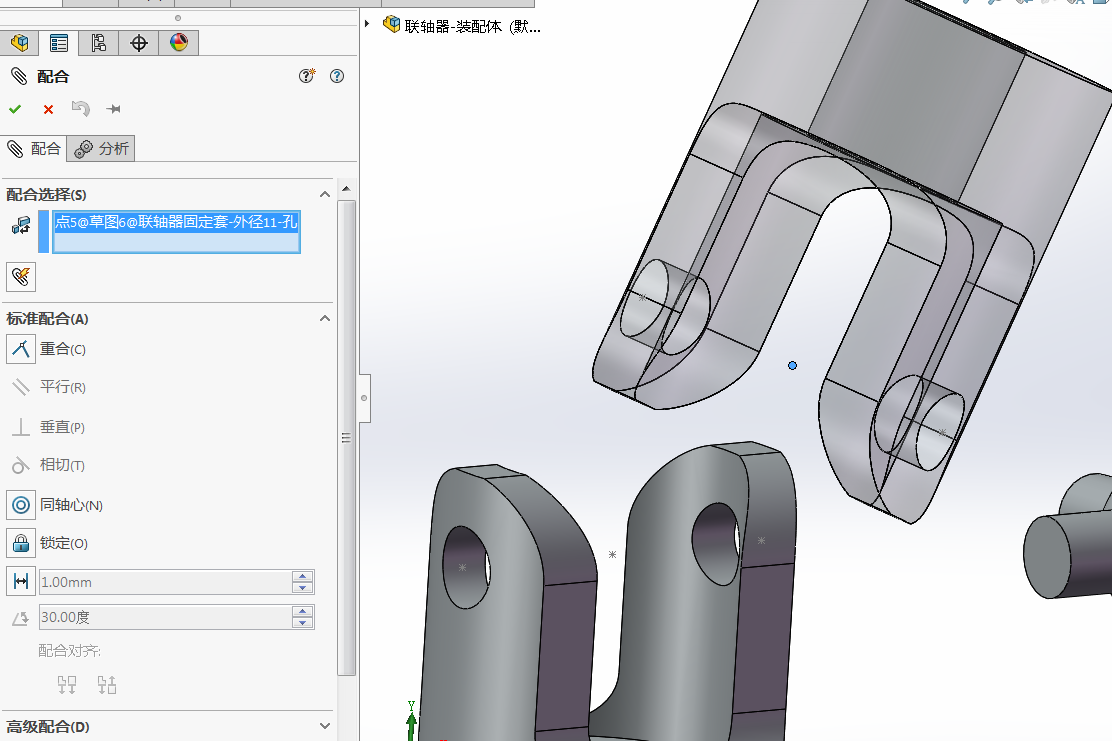This screenshot has width=1112, height=741.
Task: Open the DimXpertManager crosshair tab
Action: 138,43
